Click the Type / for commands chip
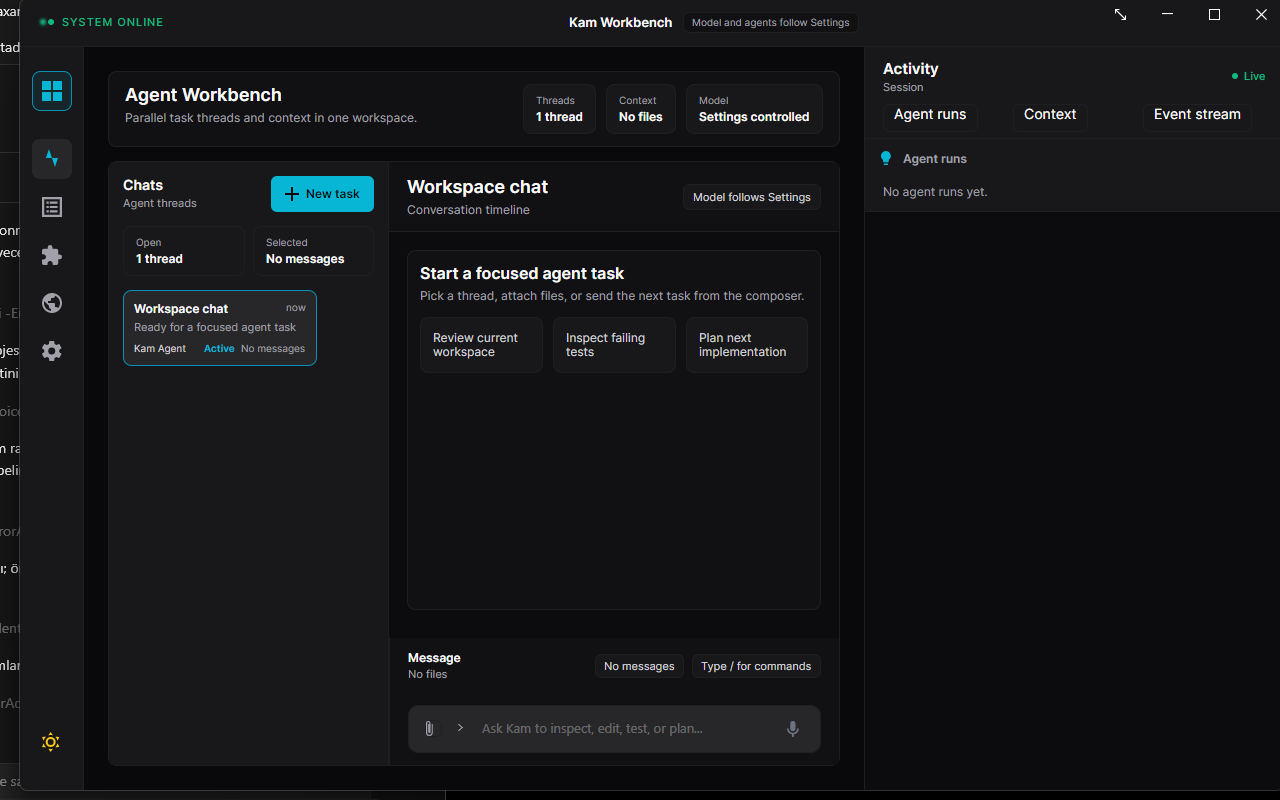This screenshot has height=800, width=1280. click(756, 666)
